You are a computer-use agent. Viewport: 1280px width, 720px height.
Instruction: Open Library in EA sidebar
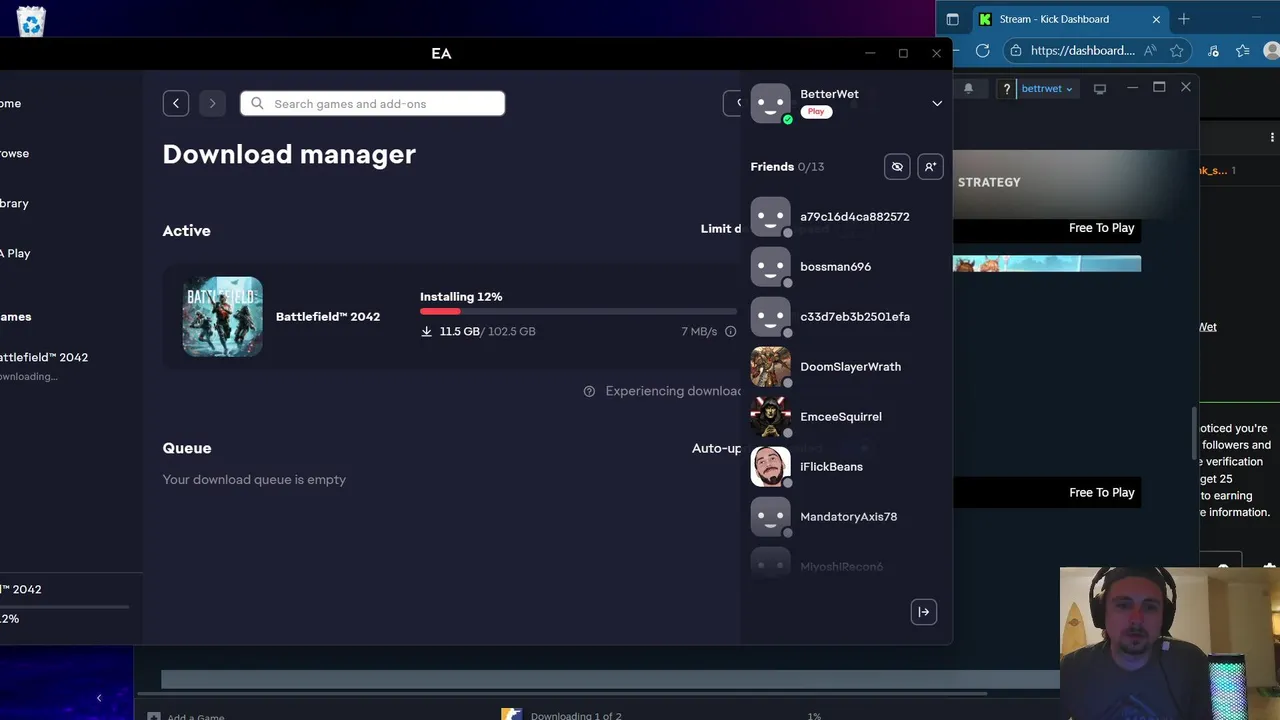click(14, 203)
